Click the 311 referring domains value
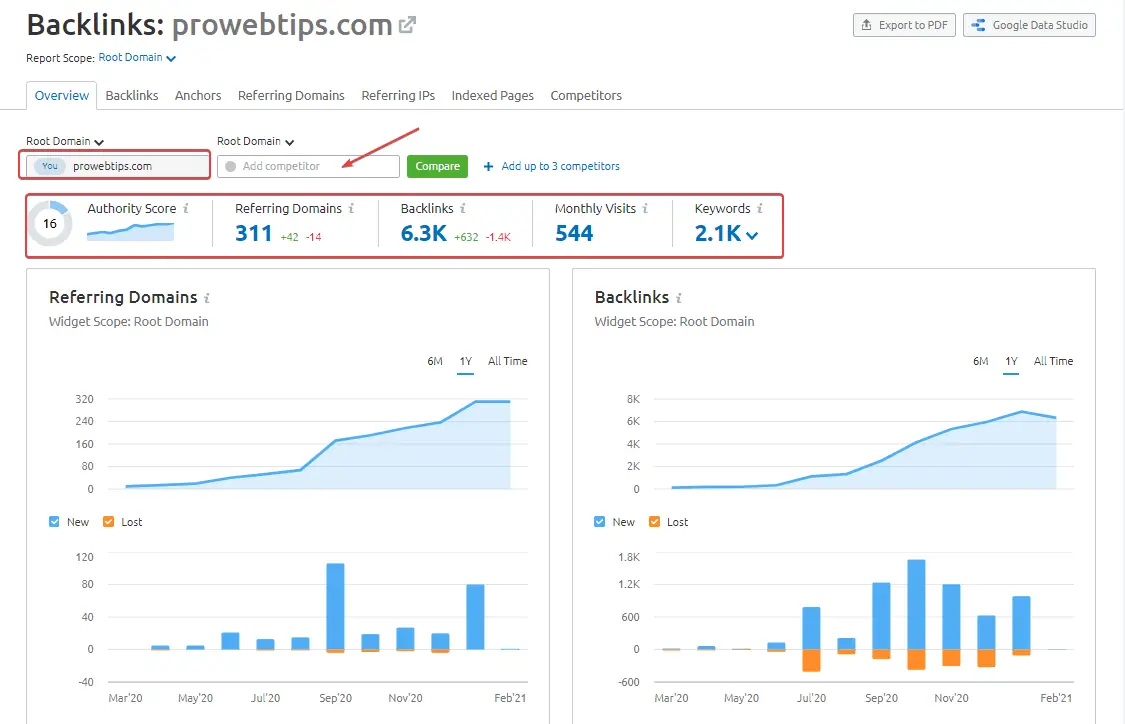This screenshot has width=1125, height=724. coord(253,233)
